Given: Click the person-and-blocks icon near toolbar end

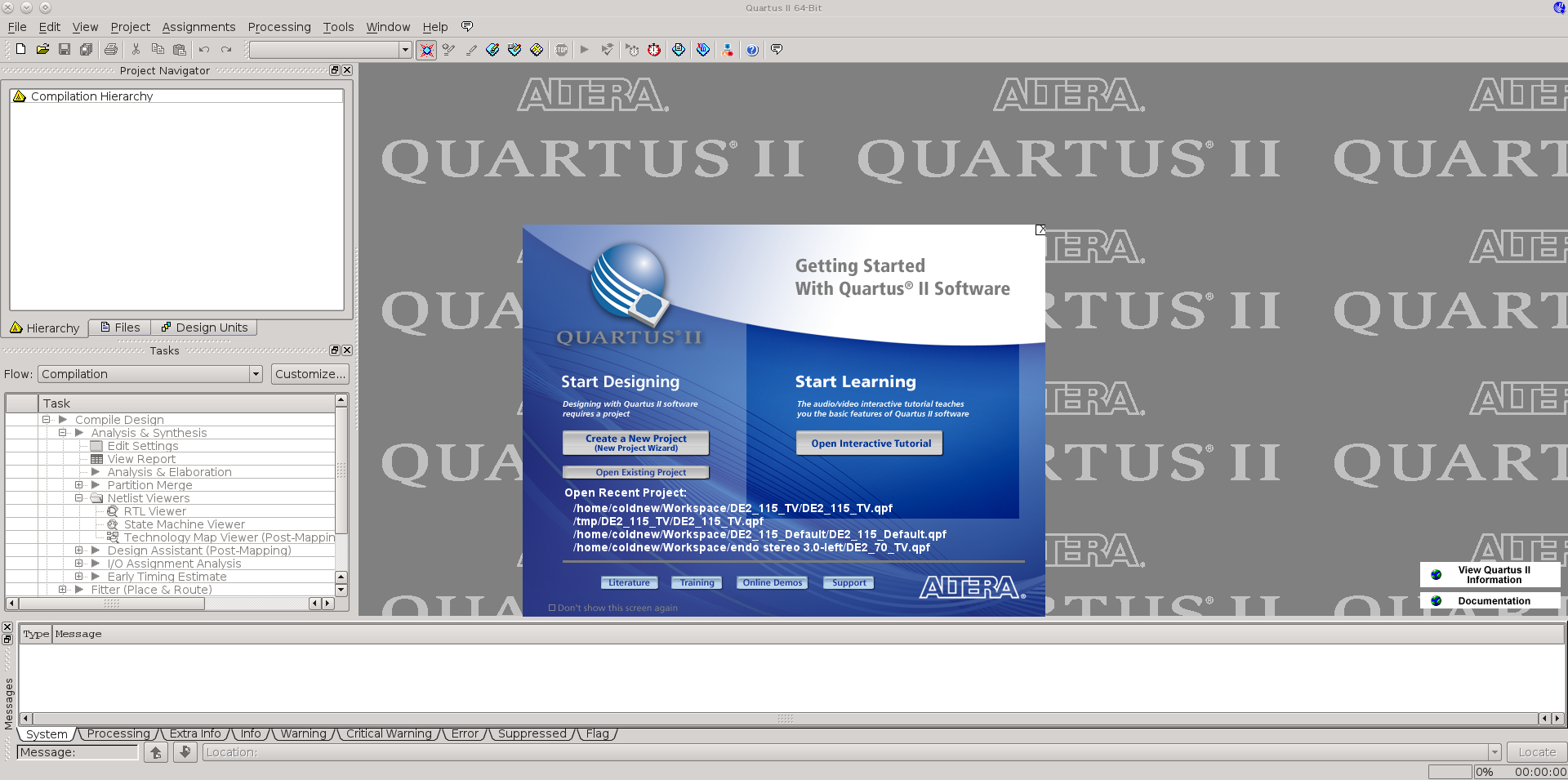Looking at the screenshot, I should point(728,50).
